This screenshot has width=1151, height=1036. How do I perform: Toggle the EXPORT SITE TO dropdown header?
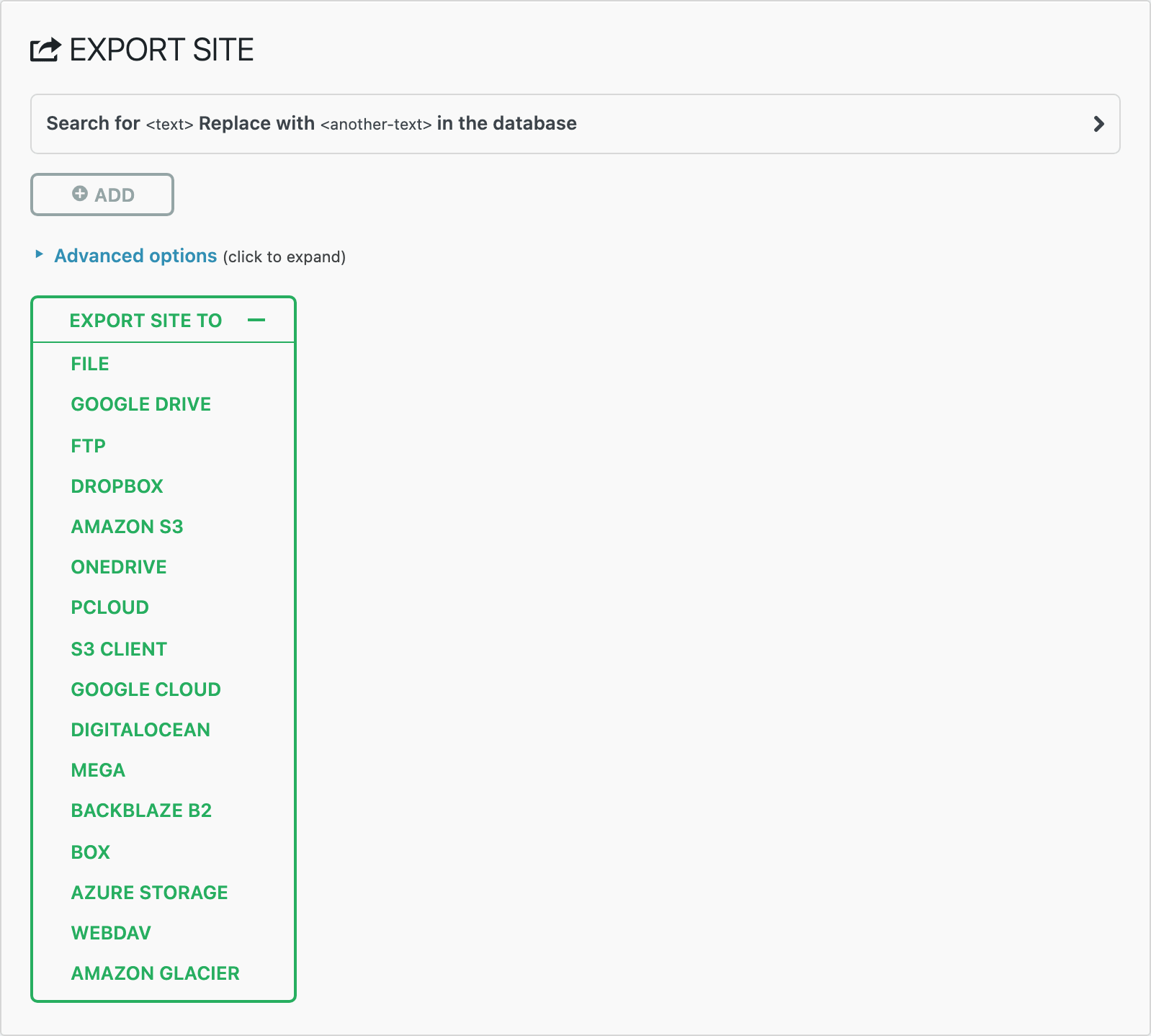pos(164,320)
